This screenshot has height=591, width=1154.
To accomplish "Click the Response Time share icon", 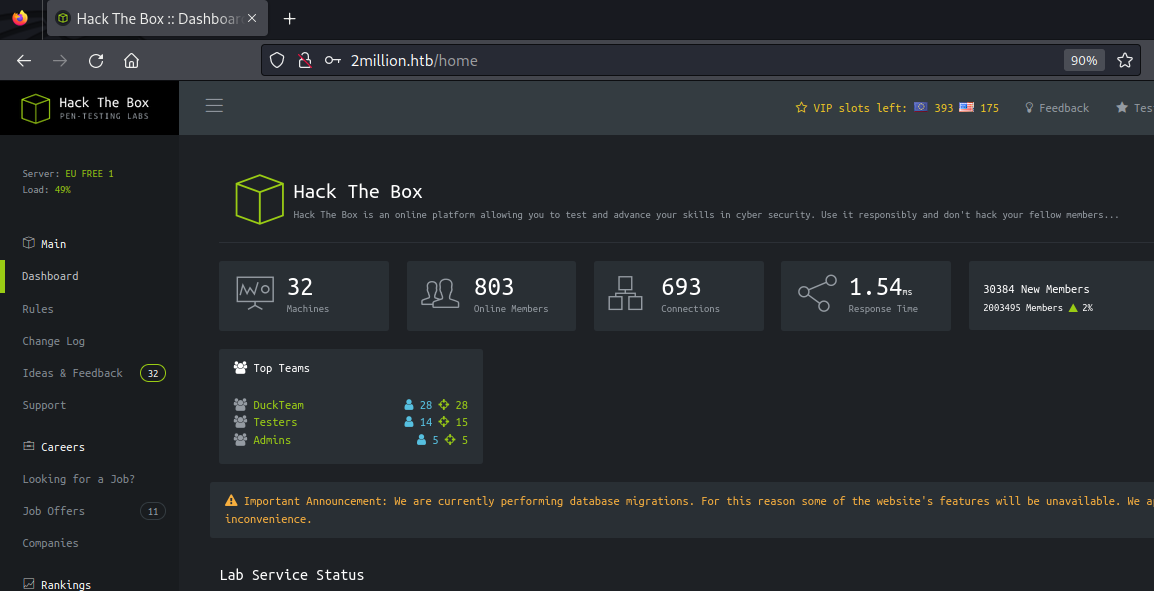I will click(816, 294).
